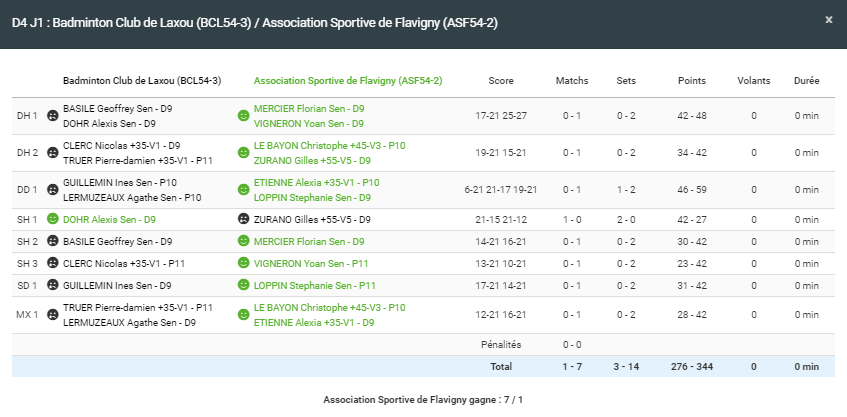Click green smiley beside VIGNERON Yoan in SH 3

(x=243, y=263)
